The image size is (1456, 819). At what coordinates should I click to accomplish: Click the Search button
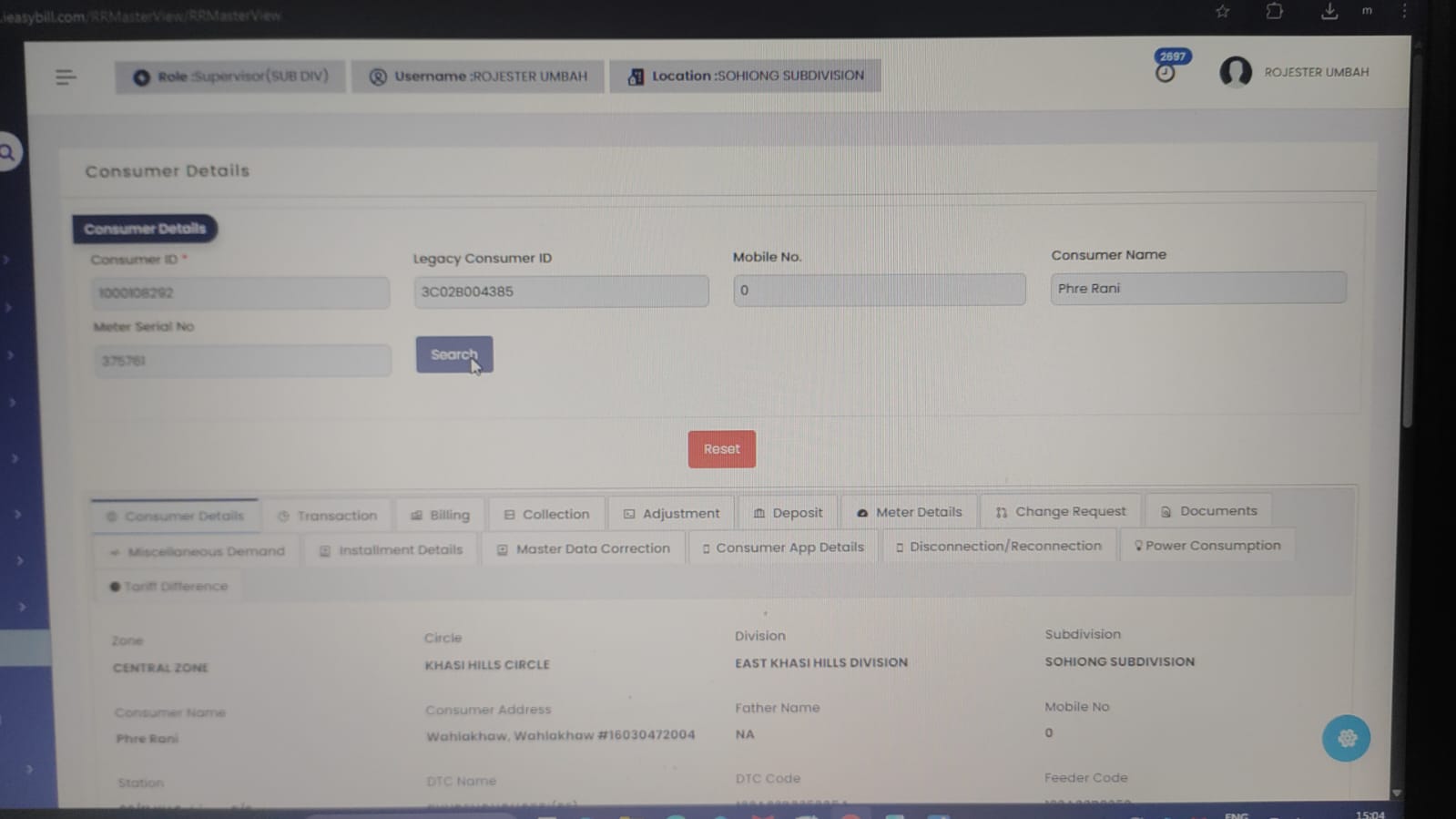click(x=454, y=354)
